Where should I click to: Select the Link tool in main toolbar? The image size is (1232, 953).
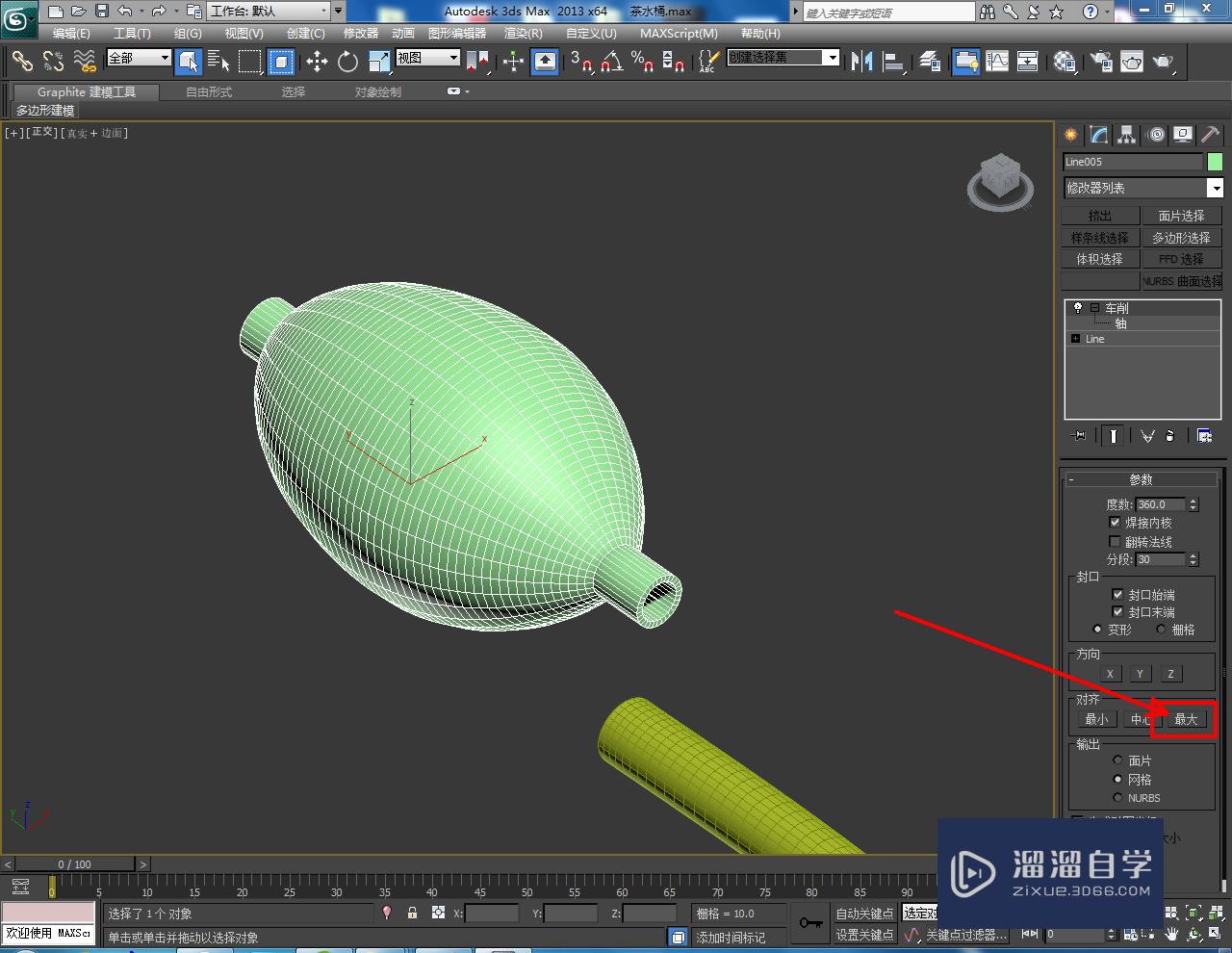coord(22,62)
